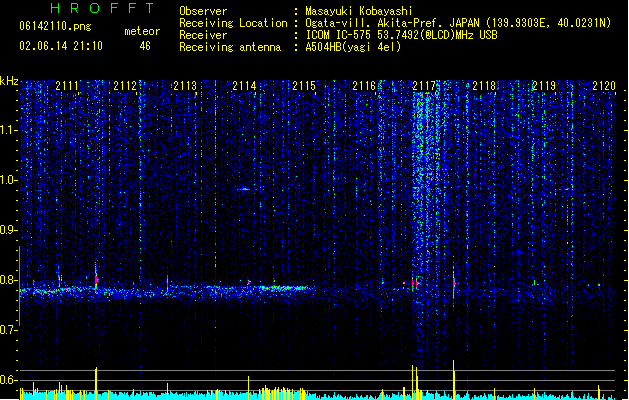The image size is (629, 400).
Task: Click the A504HB(yagi 4el) antenna text
Action: click(353, 47)
